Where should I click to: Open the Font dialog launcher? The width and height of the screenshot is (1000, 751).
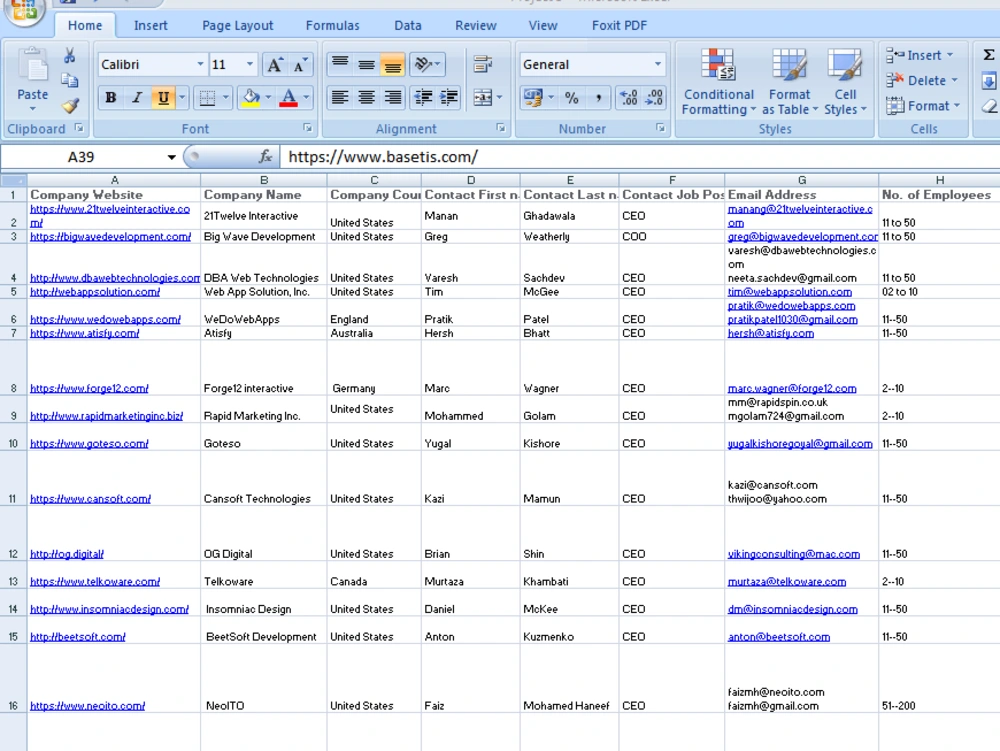pyautogui.click(x=307, y=128)
